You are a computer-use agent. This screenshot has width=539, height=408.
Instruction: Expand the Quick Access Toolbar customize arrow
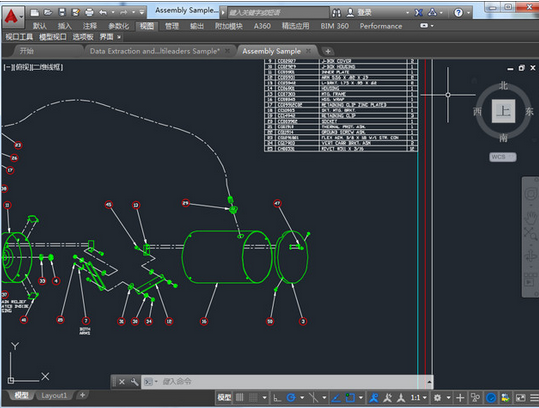pos(142,13)
